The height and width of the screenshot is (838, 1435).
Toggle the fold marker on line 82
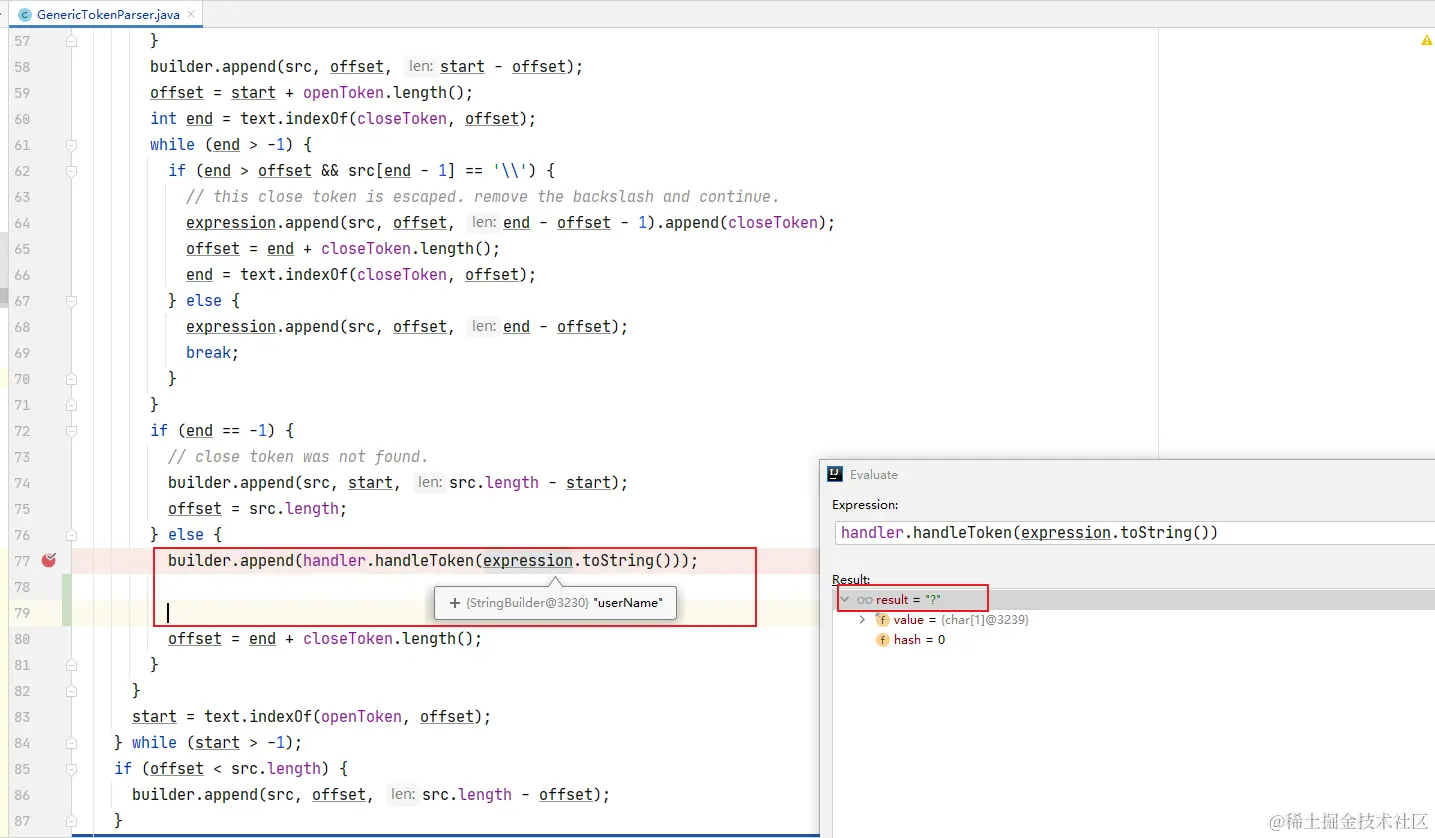tap(71, 691)
